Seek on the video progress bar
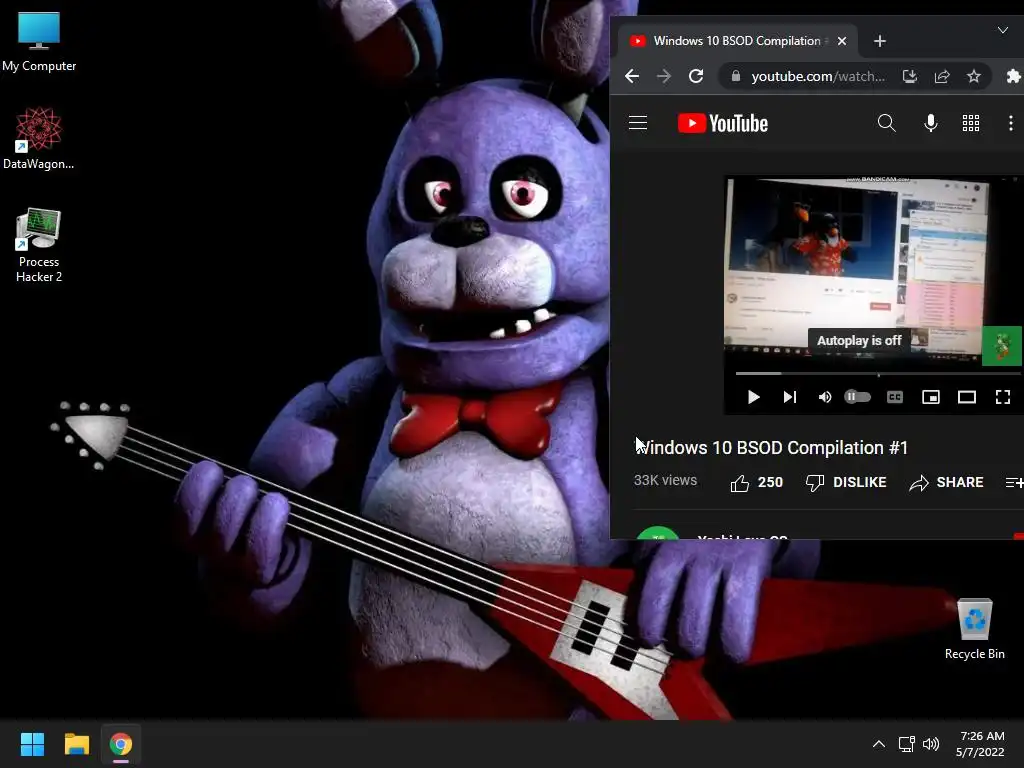1024x768 pixels. [878, 374]
